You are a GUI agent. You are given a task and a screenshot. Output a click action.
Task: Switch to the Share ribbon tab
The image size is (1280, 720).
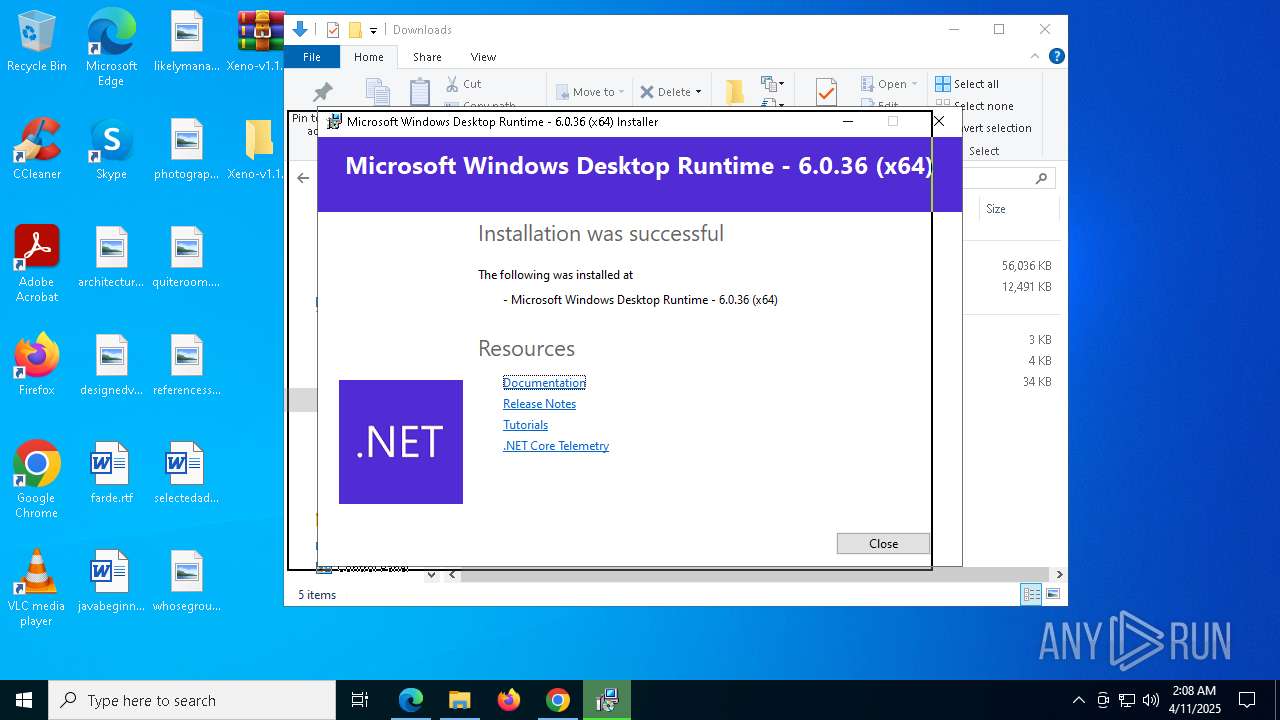coord(427,57)
